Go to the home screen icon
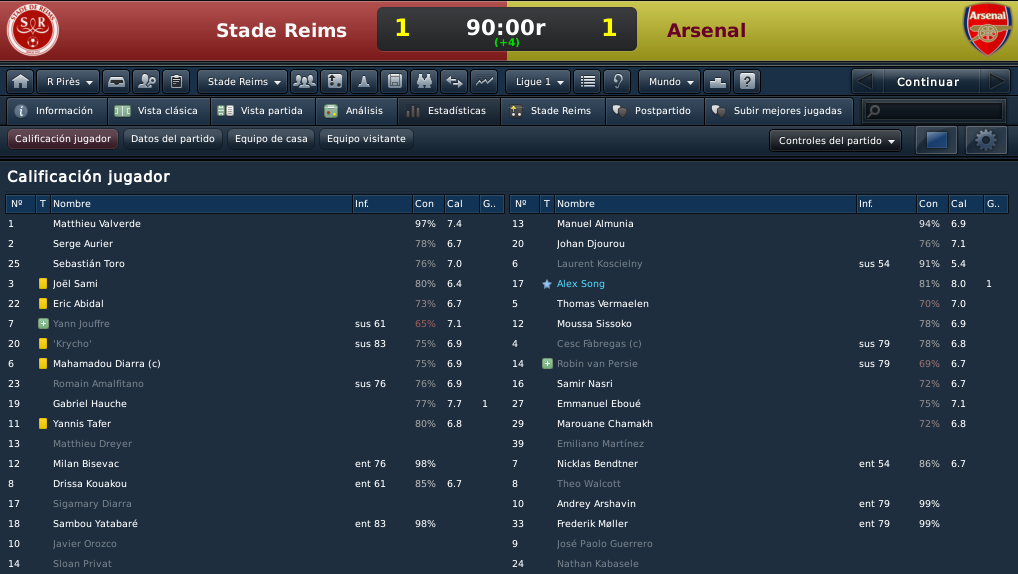Image resolution: width=1018 pixels, height=574 pixels. click(20, 82)
